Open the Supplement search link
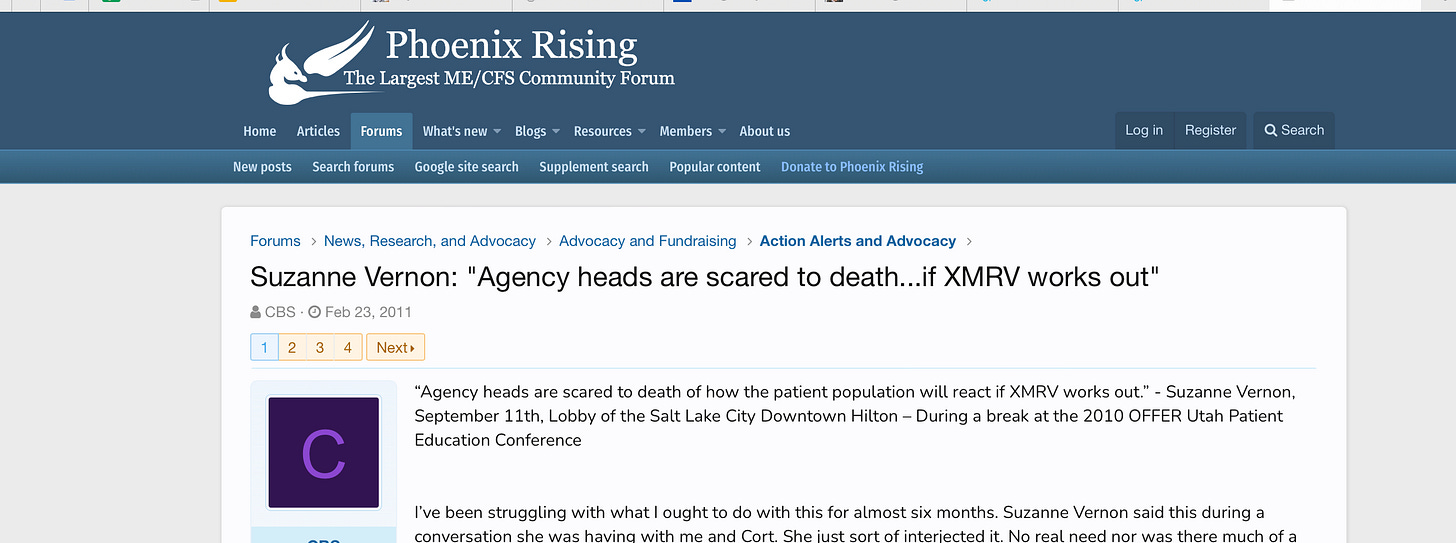1456x543 pixels. click(594, 167)
